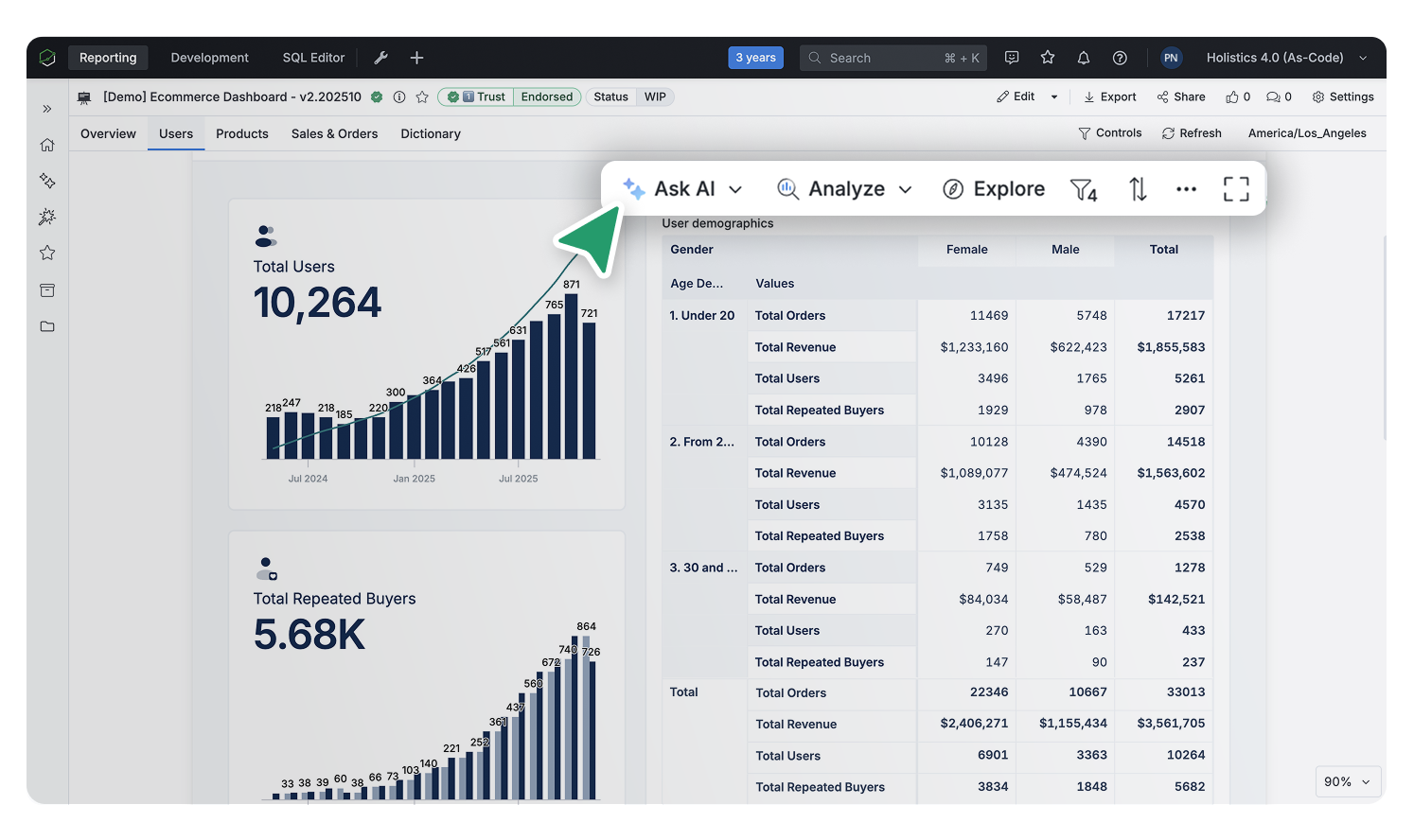Expand the left sidebar with double chevron
The height and width of the screenshot is (840, 1414).
tap(47, 109)
